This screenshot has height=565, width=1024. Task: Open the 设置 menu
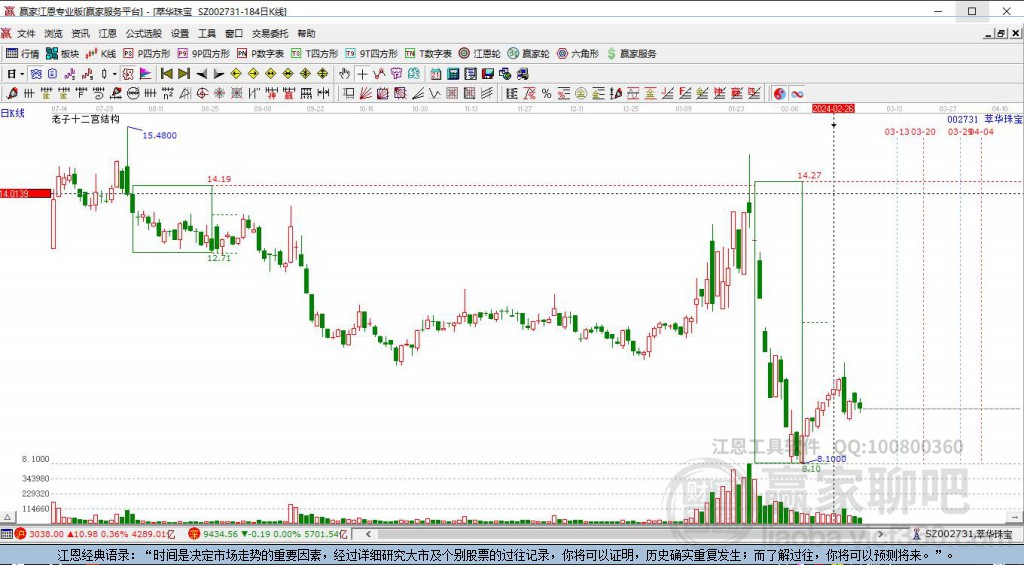[180, 33]
